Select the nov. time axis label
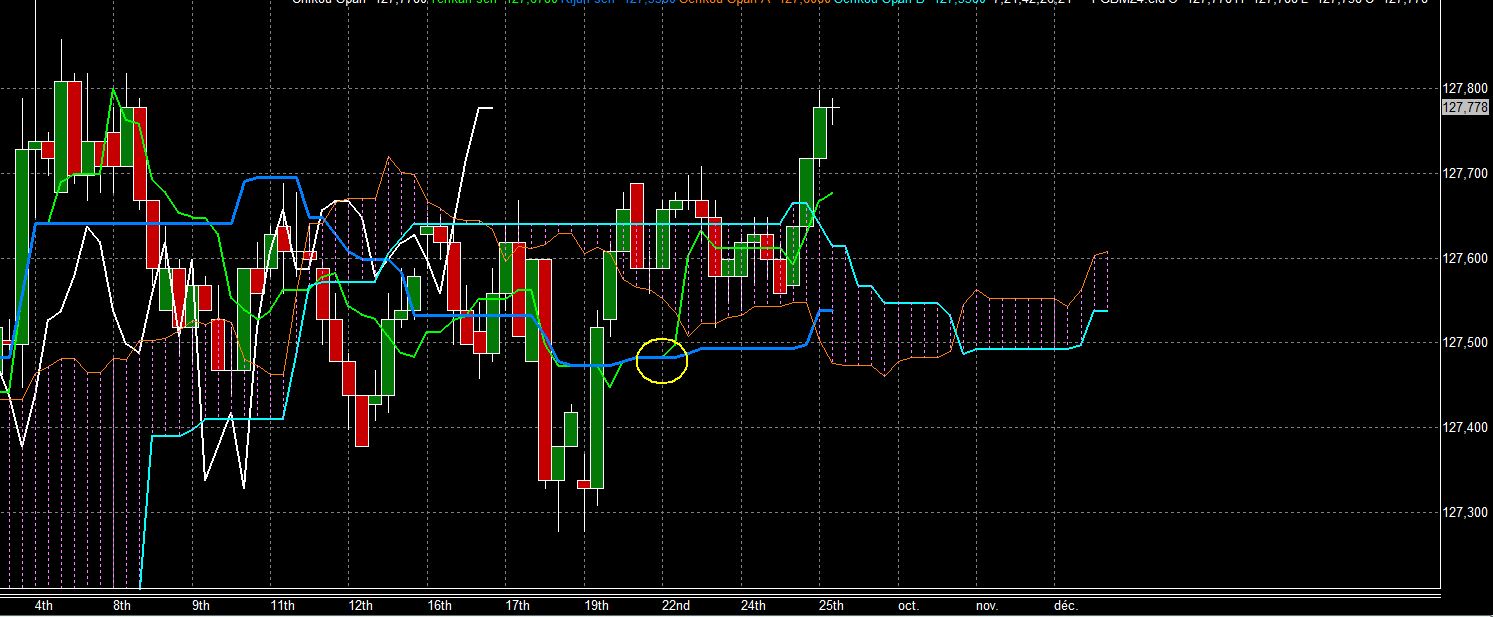 [987, 605]
